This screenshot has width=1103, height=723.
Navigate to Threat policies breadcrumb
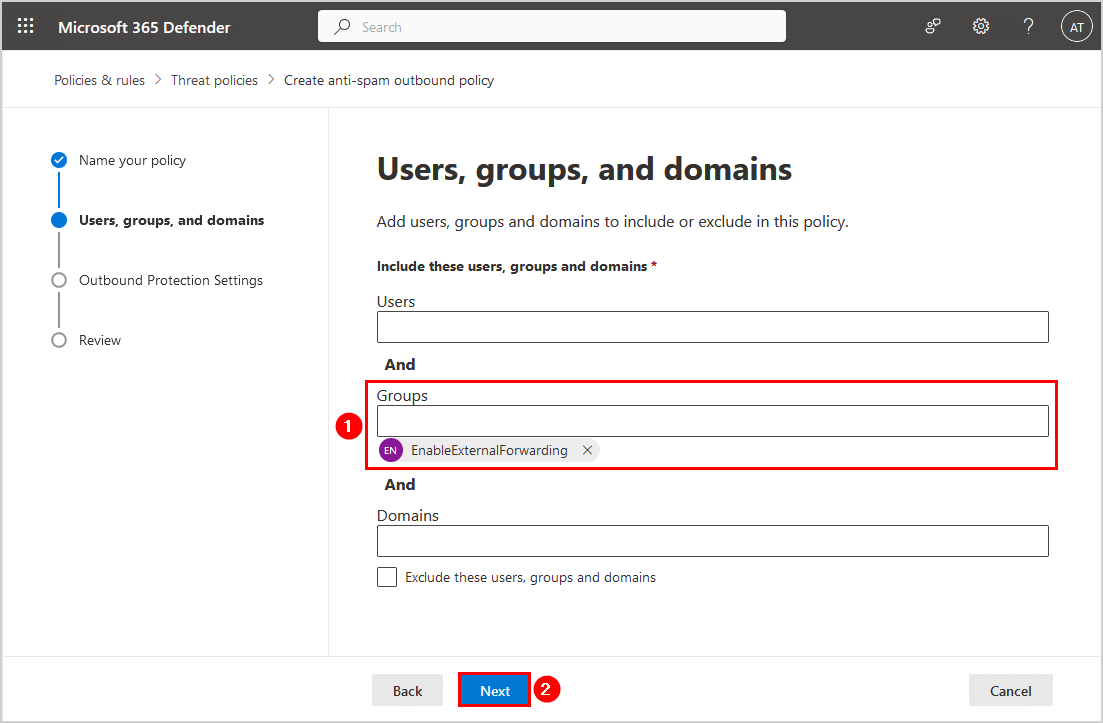click(x=214, y=80)
